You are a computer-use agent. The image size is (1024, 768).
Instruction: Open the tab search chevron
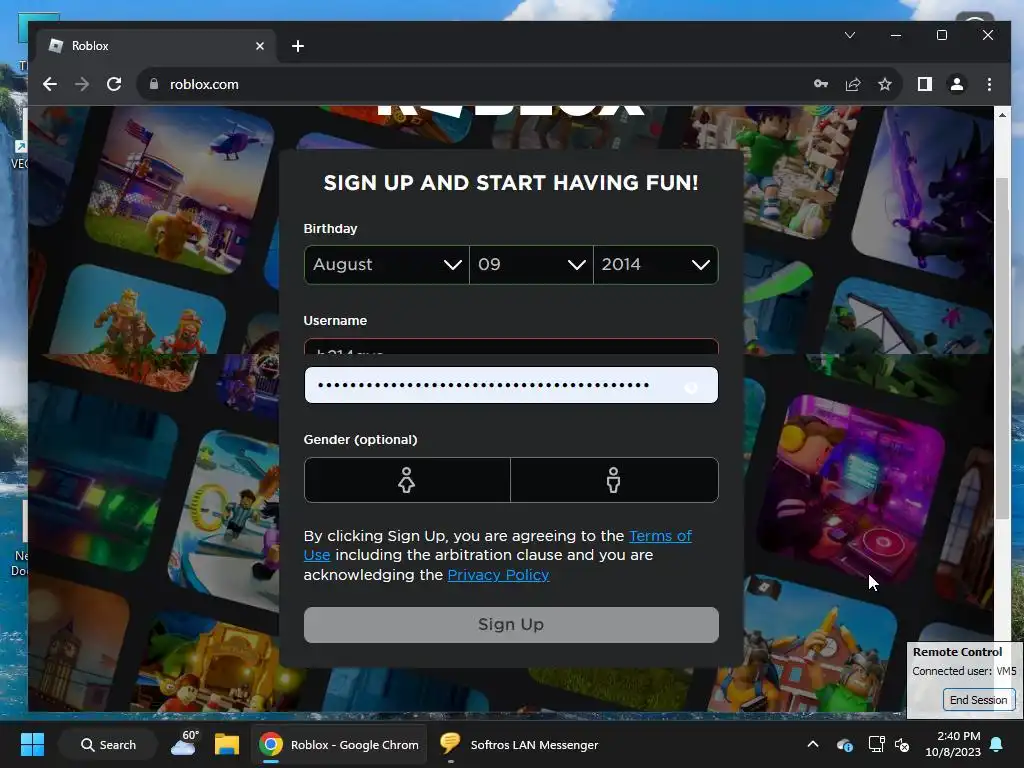coord(850,35)
